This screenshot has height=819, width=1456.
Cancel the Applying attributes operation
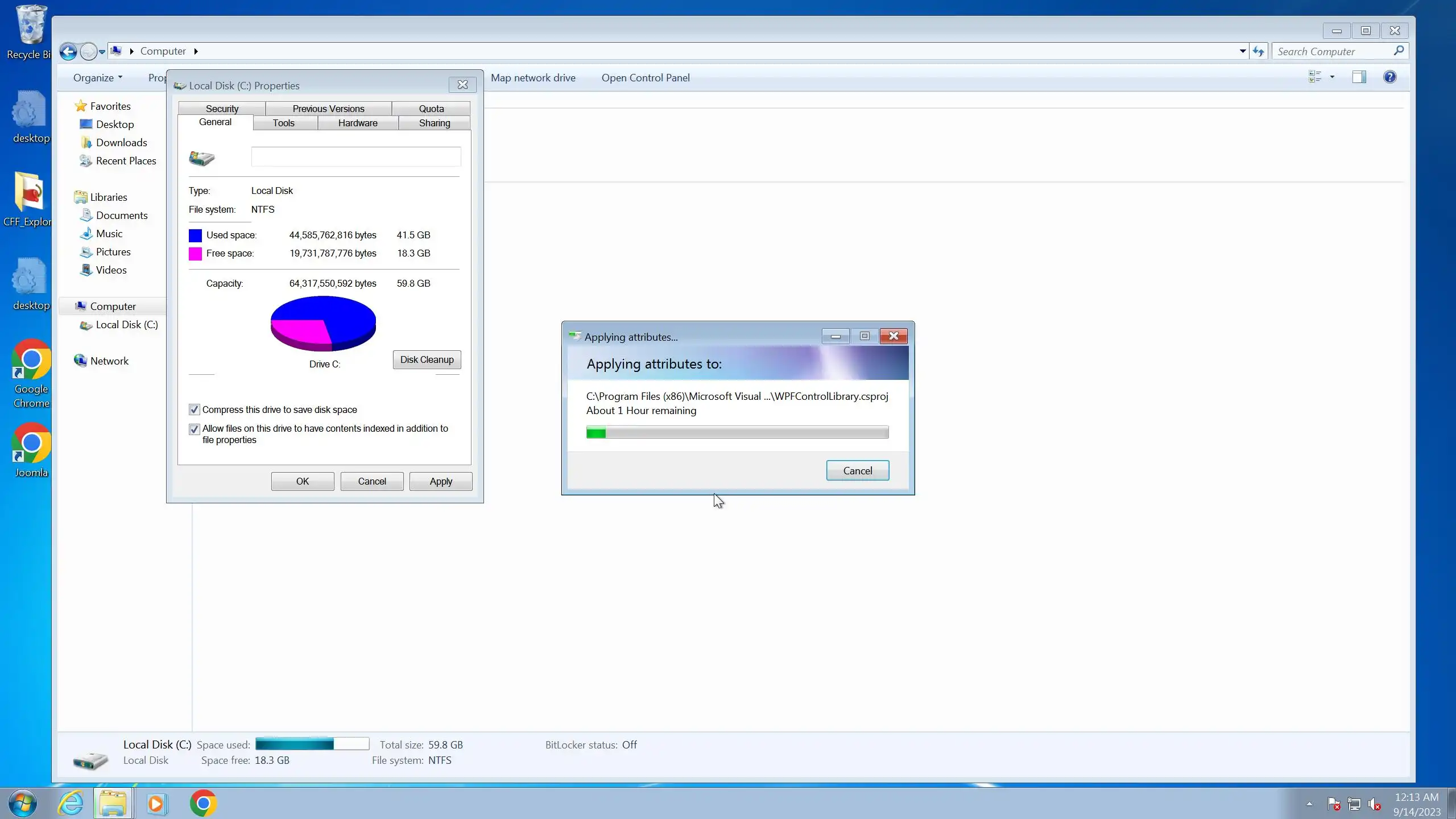857,470
